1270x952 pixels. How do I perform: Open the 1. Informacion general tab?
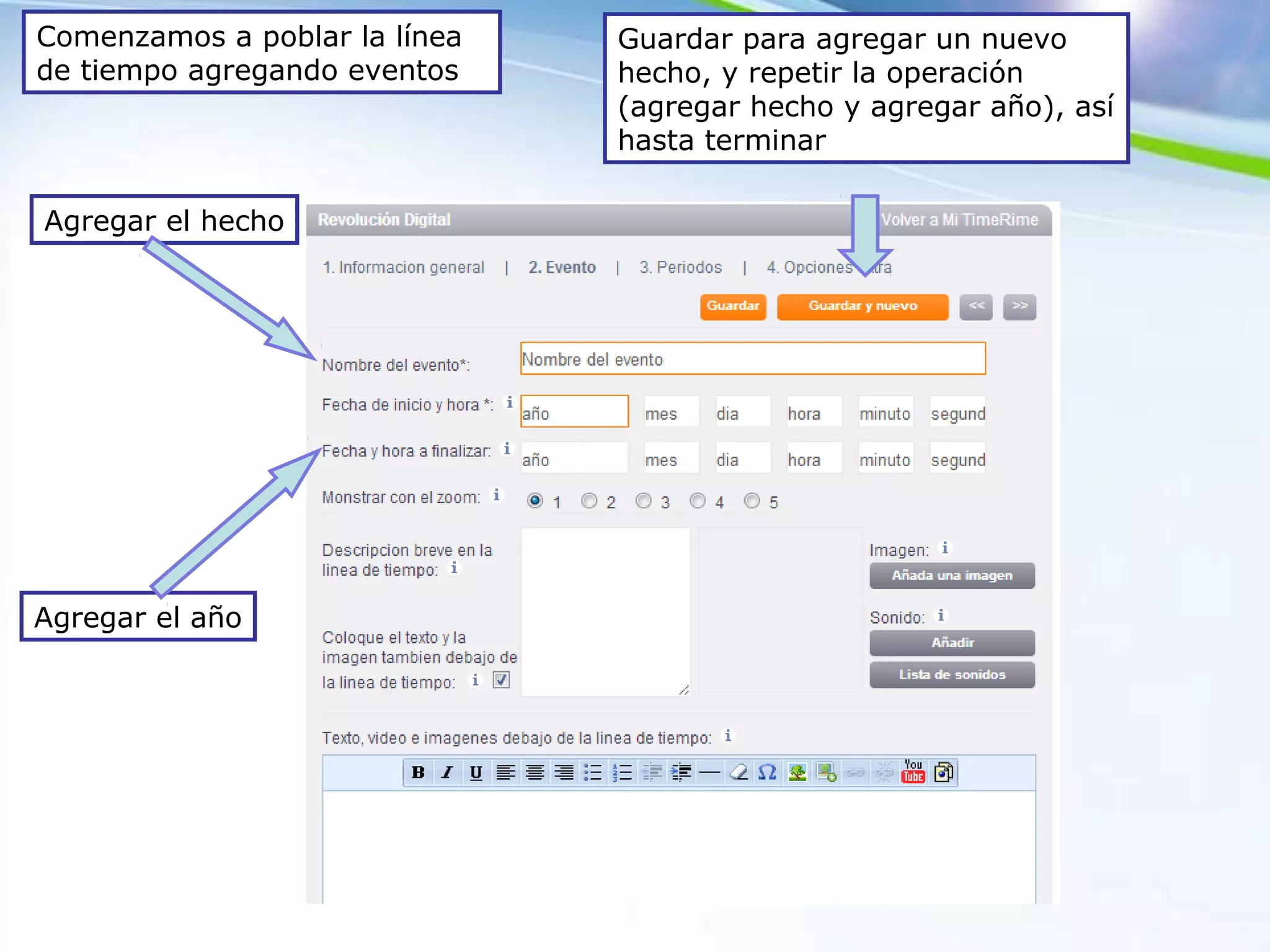tap(404, 268)
